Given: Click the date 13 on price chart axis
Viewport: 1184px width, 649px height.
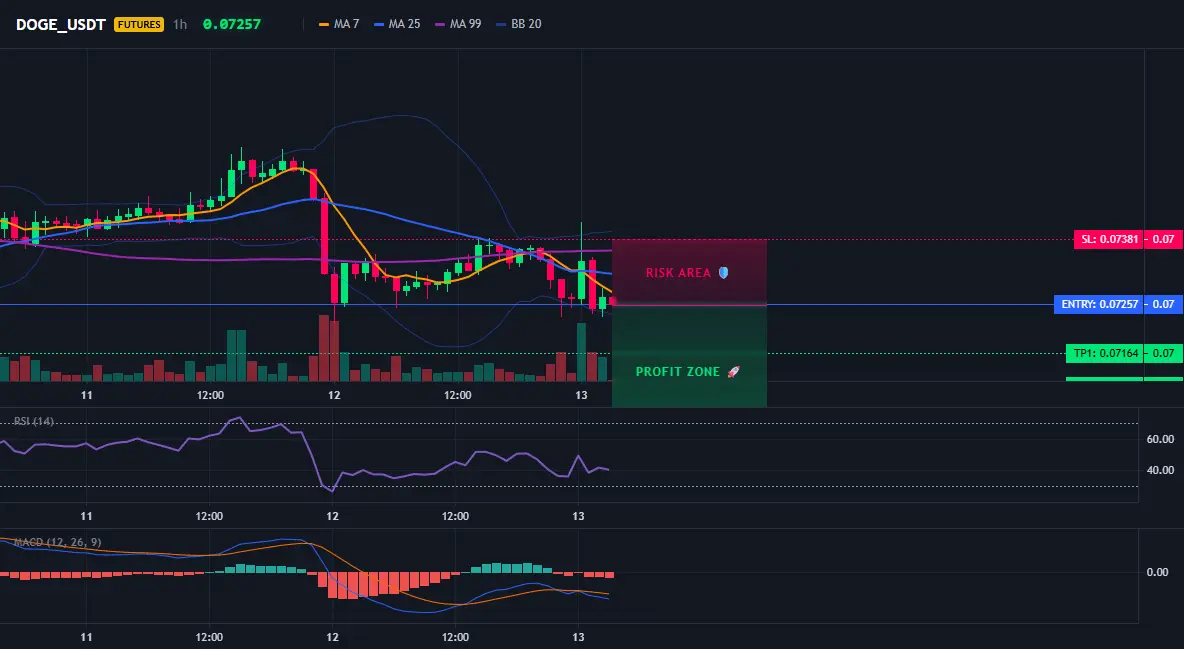Looking at the screenshot, I should click(581, 395).
